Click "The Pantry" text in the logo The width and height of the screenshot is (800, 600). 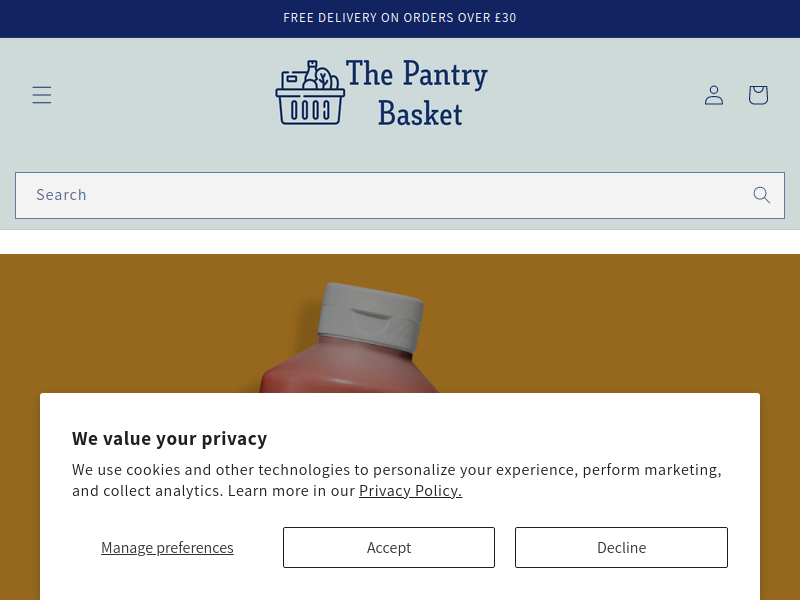417,74
